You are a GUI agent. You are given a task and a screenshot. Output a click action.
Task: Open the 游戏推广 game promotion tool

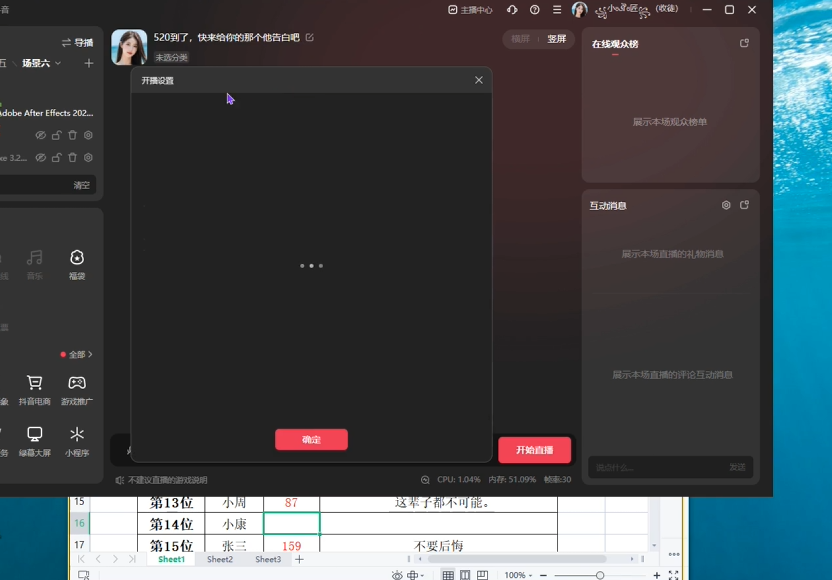[77, 388]
